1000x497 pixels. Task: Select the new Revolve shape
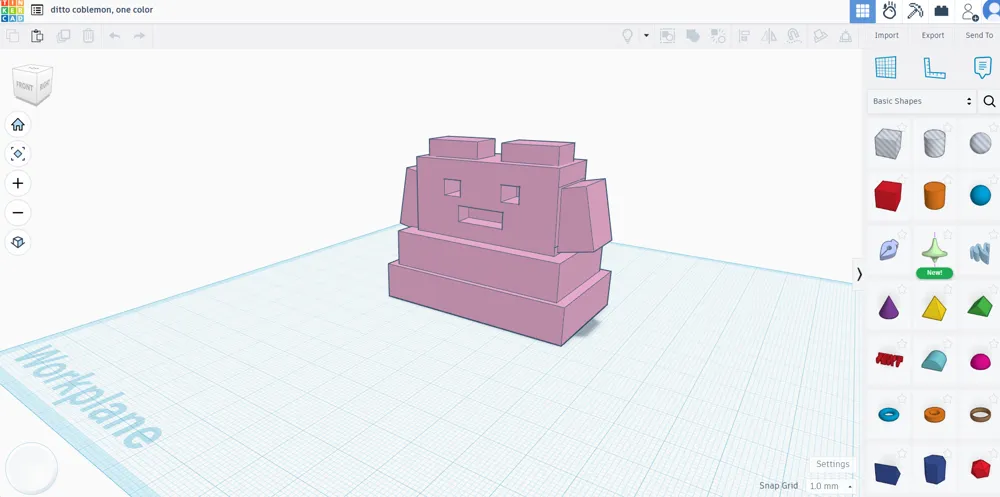point(934,251)
